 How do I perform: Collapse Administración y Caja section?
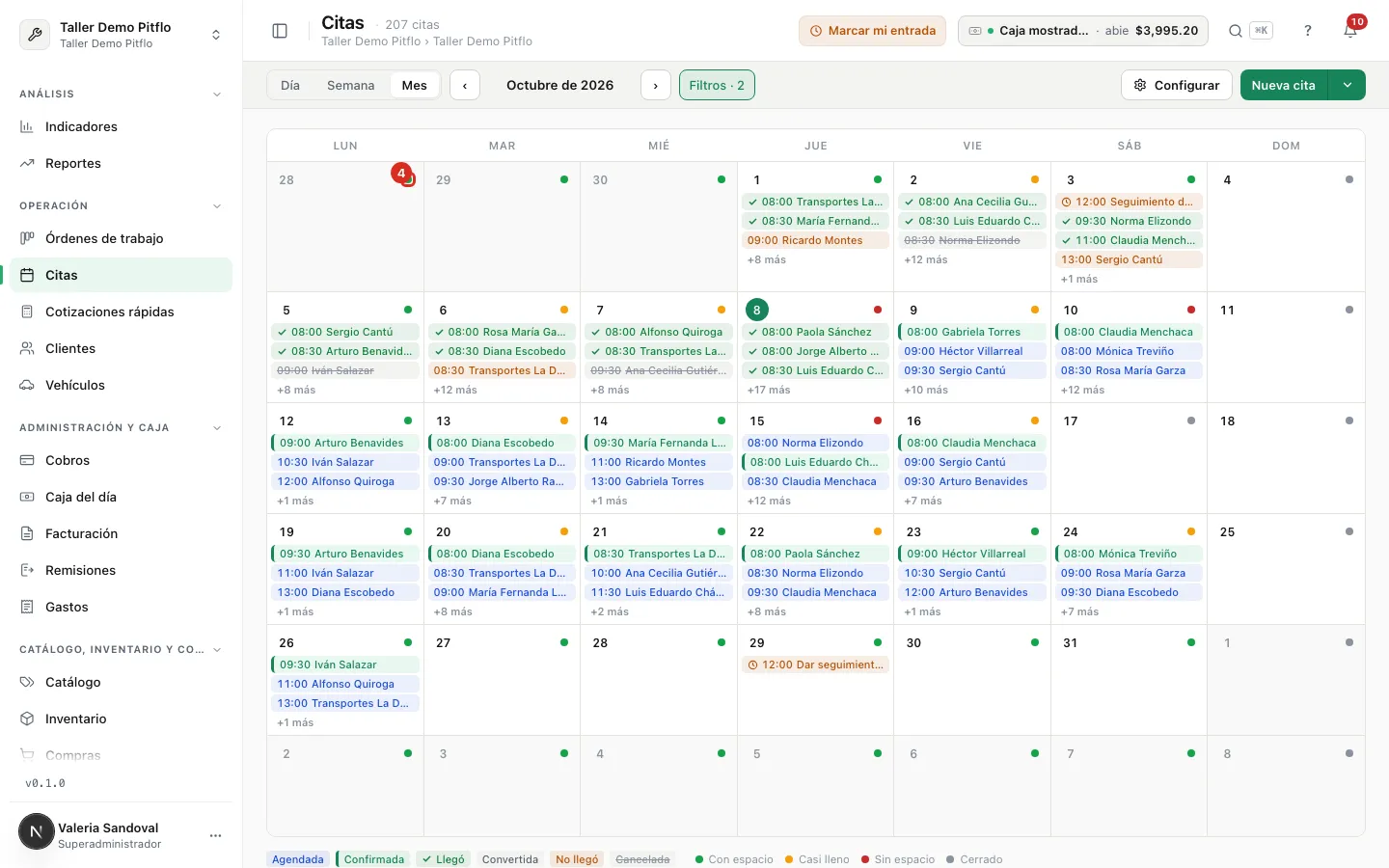click(x=217, y=427)
